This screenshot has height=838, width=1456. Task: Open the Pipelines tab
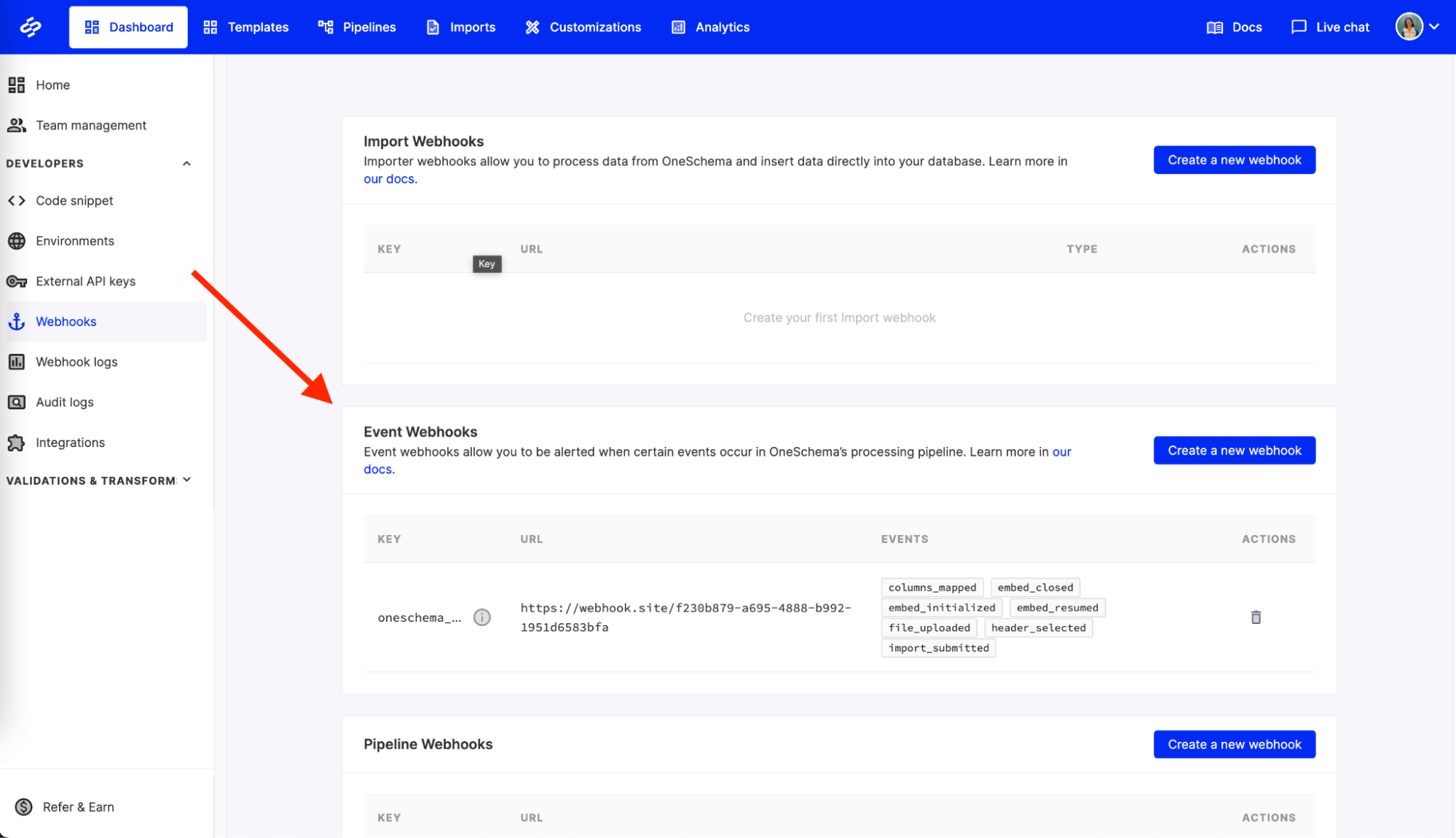(x=357, y=27)
